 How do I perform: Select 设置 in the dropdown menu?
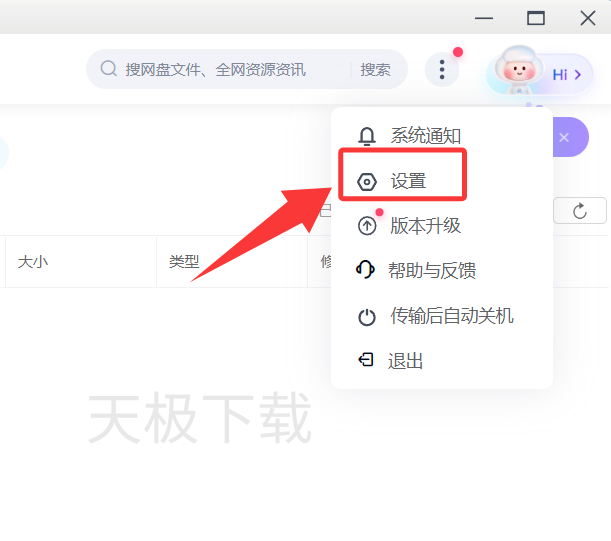pyautogui.click(x=408, y=181)
